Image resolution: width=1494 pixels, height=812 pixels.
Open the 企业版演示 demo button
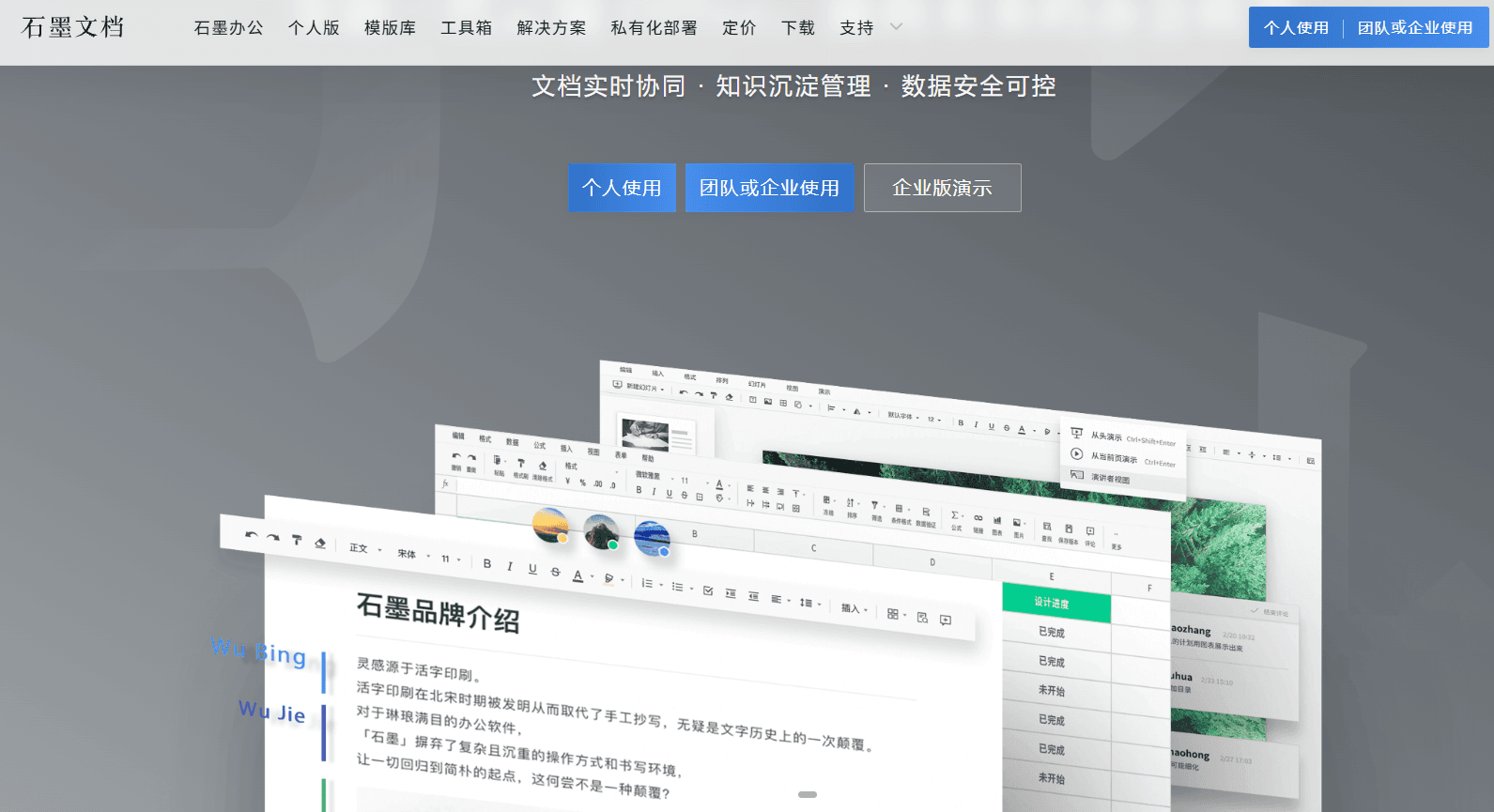point(942,188)
